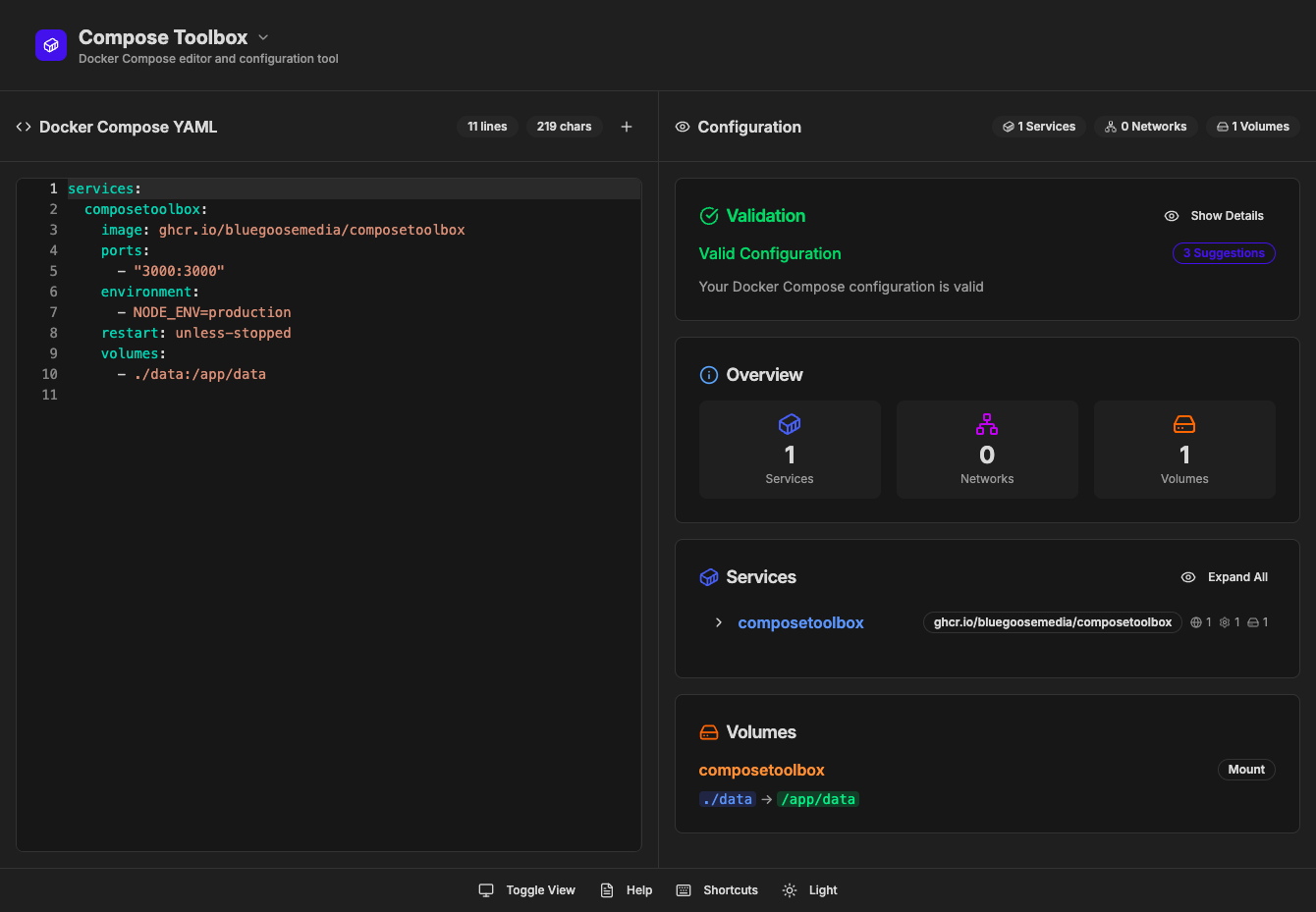
Task: Open Shortcuts from the footer
Action: [718, 890]
